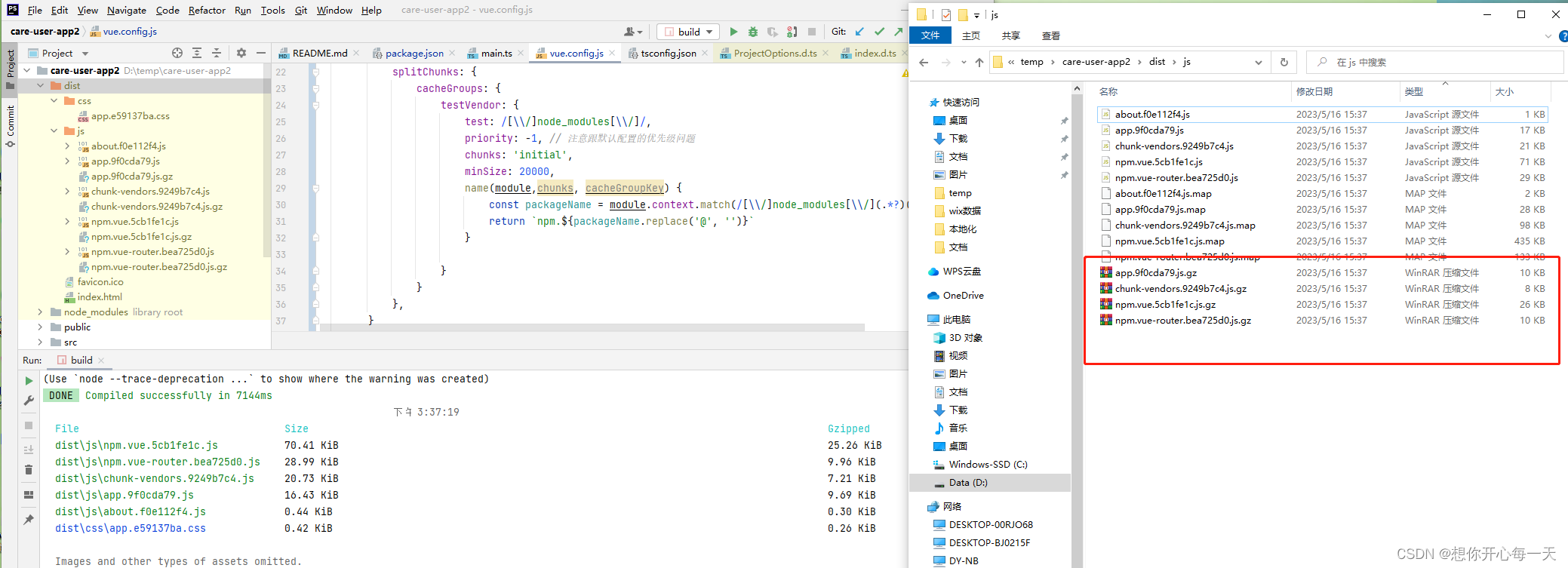Open the Project view selector dropdown

[57, 53]
